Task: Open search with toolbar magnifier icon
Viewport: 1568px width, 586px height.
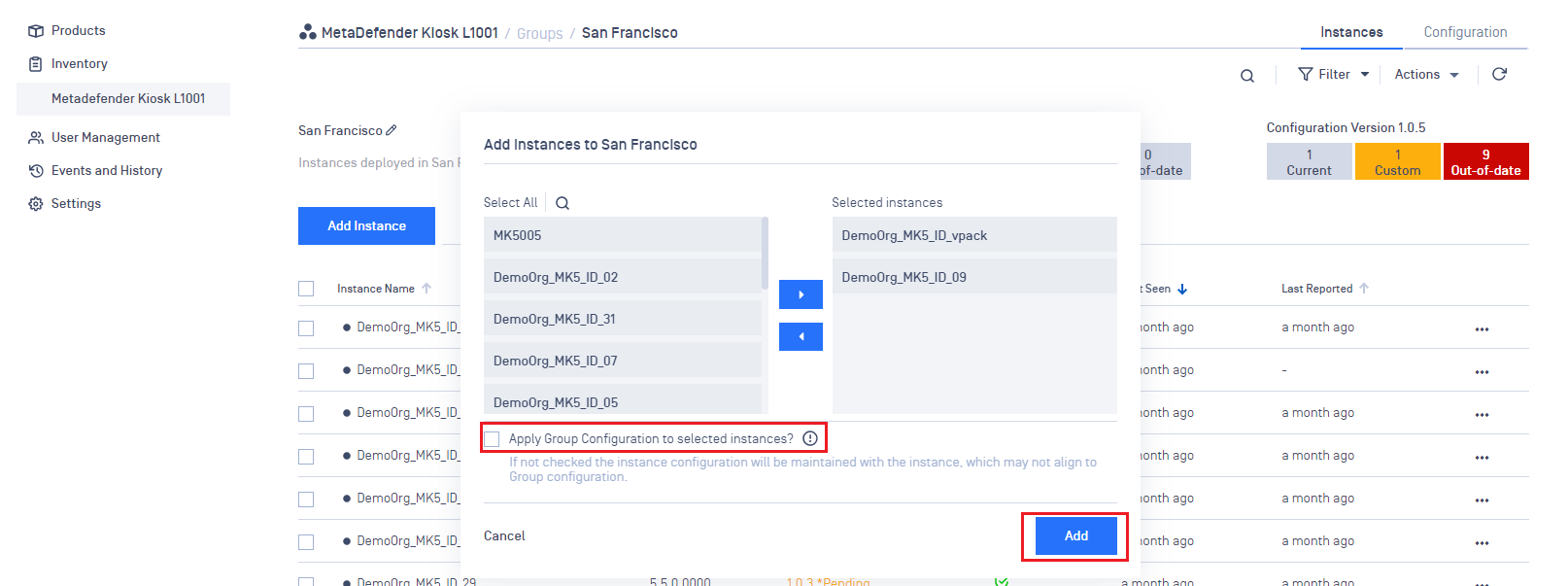Action: 1247,76
